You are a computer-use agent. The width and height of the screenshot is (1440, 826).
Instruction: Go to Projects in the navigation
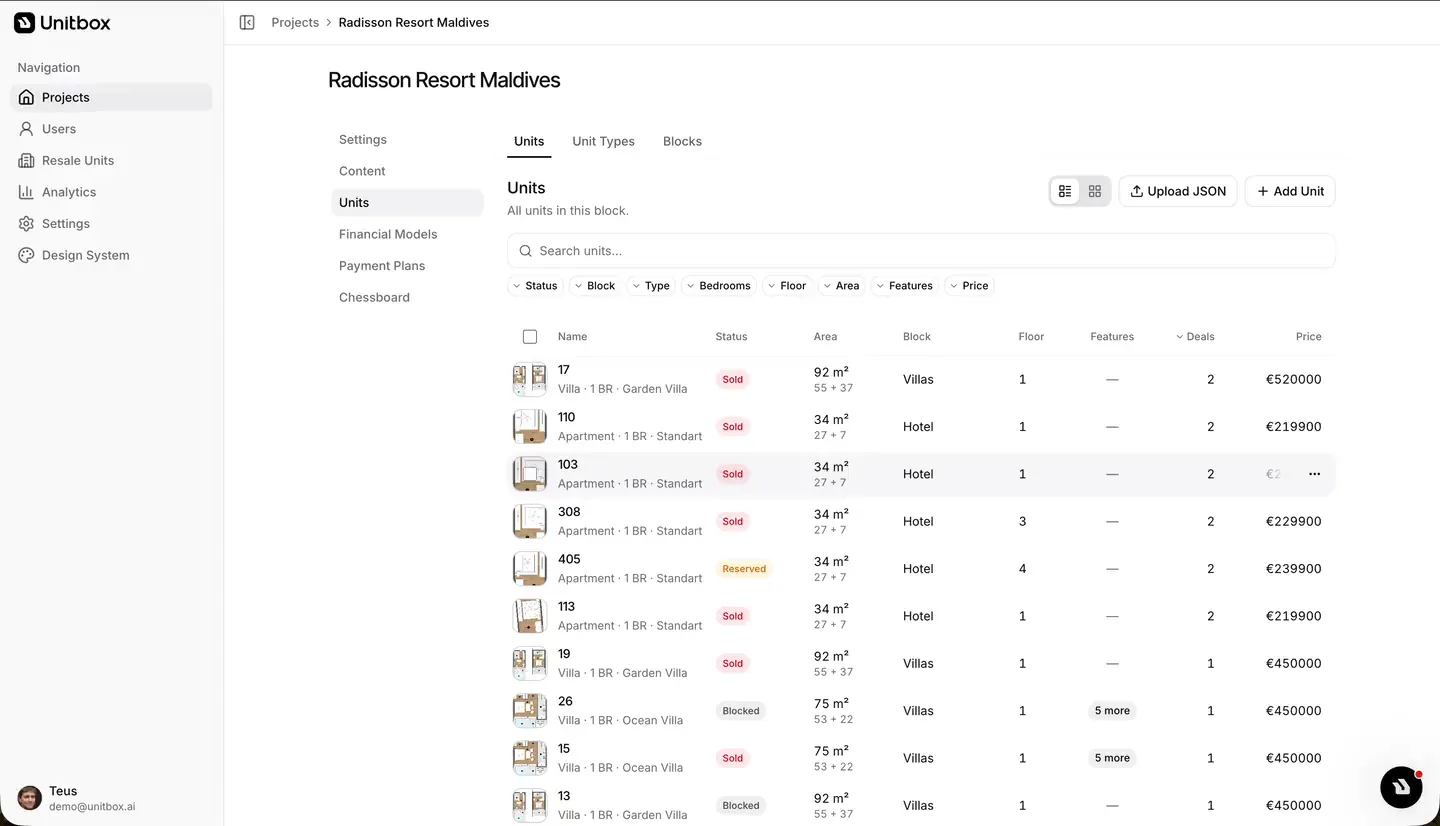point(111,97)
